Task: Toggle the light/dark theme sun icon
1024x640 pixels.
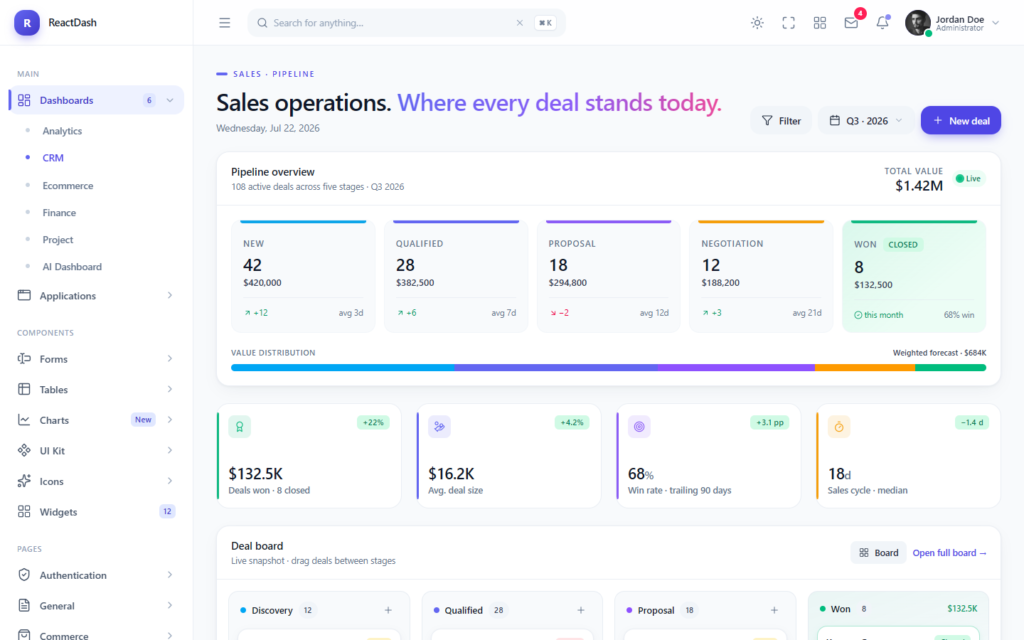Action: tap(757, 23)
